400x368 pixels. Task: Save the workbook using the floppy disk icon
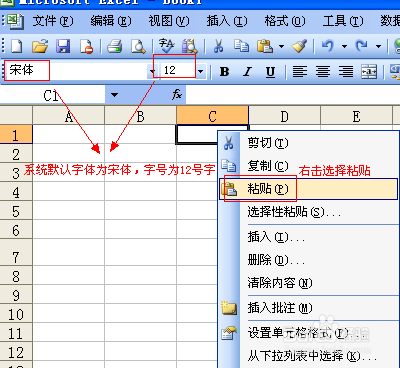point(63,46)
